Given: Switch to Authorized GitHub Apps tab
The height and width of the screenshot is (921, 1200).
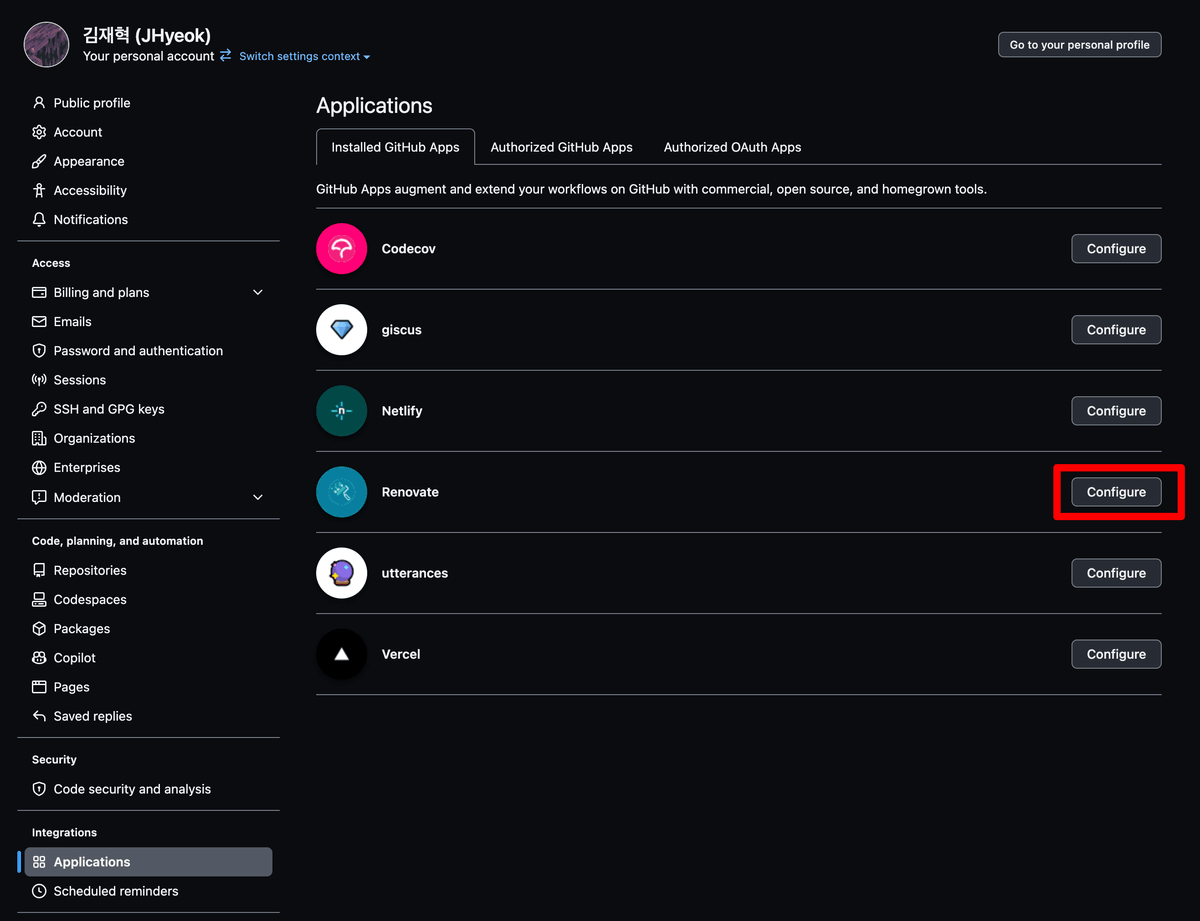Looking at the screenshot, I should [x=561, y=147].
